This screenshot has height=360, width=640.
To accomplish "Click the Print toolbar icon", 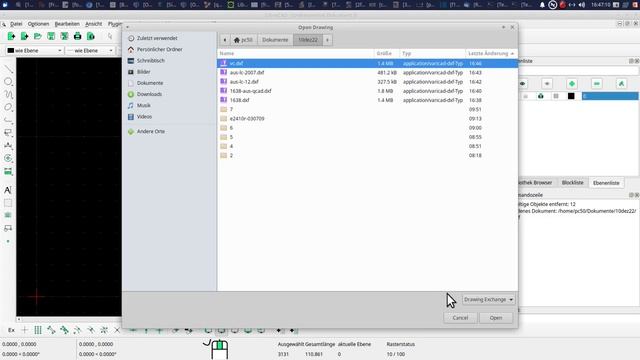I will (78, 36).
